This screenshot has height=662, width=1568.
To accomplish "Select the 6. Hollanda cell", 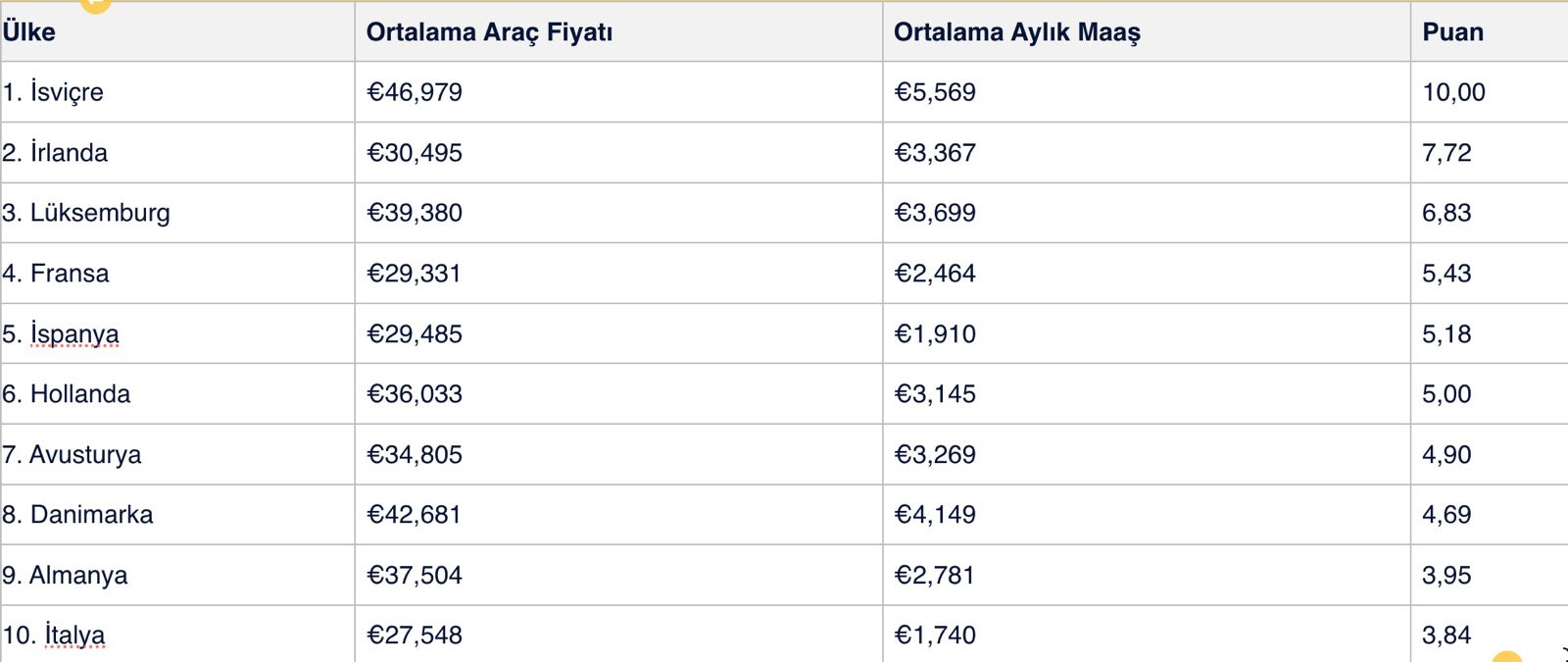I will click(x=177, y=394).
